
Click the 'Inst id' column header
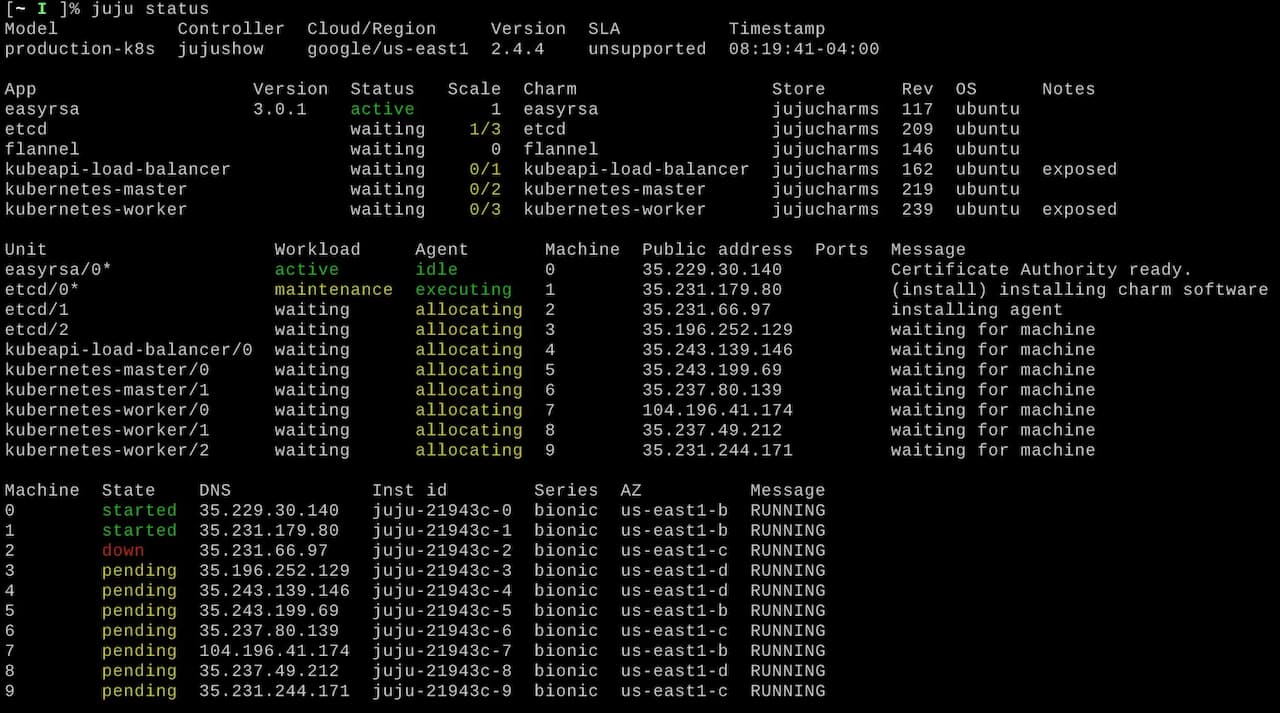click(x=409, y=490)
